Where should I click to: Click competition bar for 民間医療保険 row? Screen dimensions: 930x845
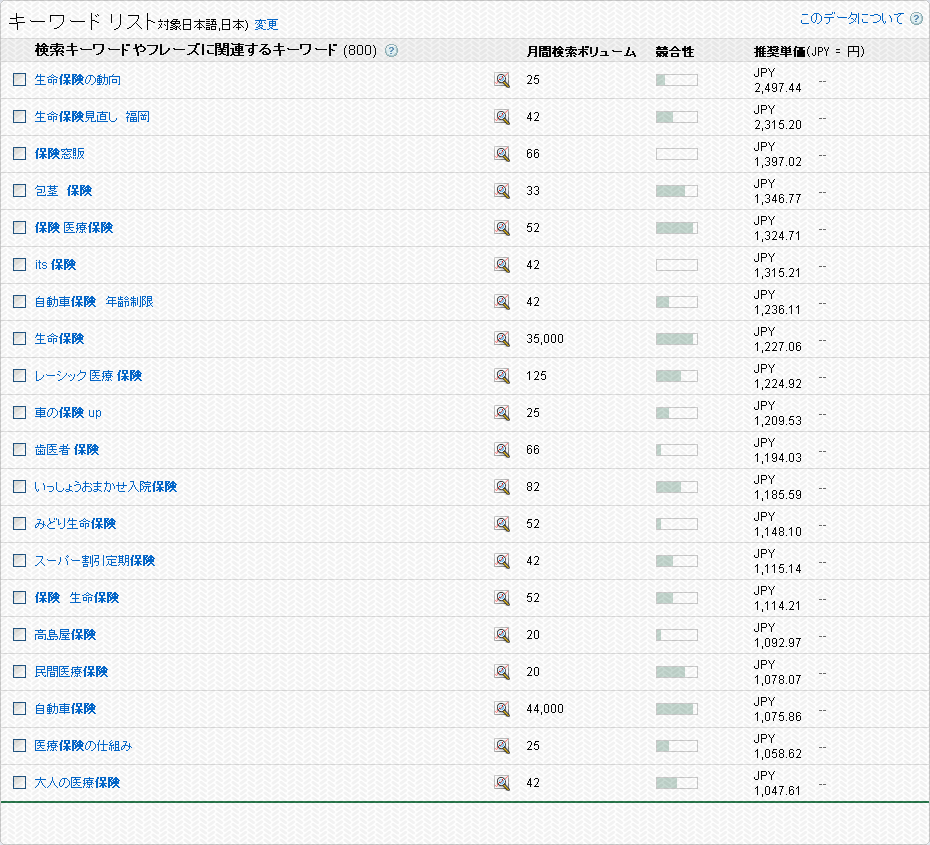pyautogui.click(x=676, y=672)
